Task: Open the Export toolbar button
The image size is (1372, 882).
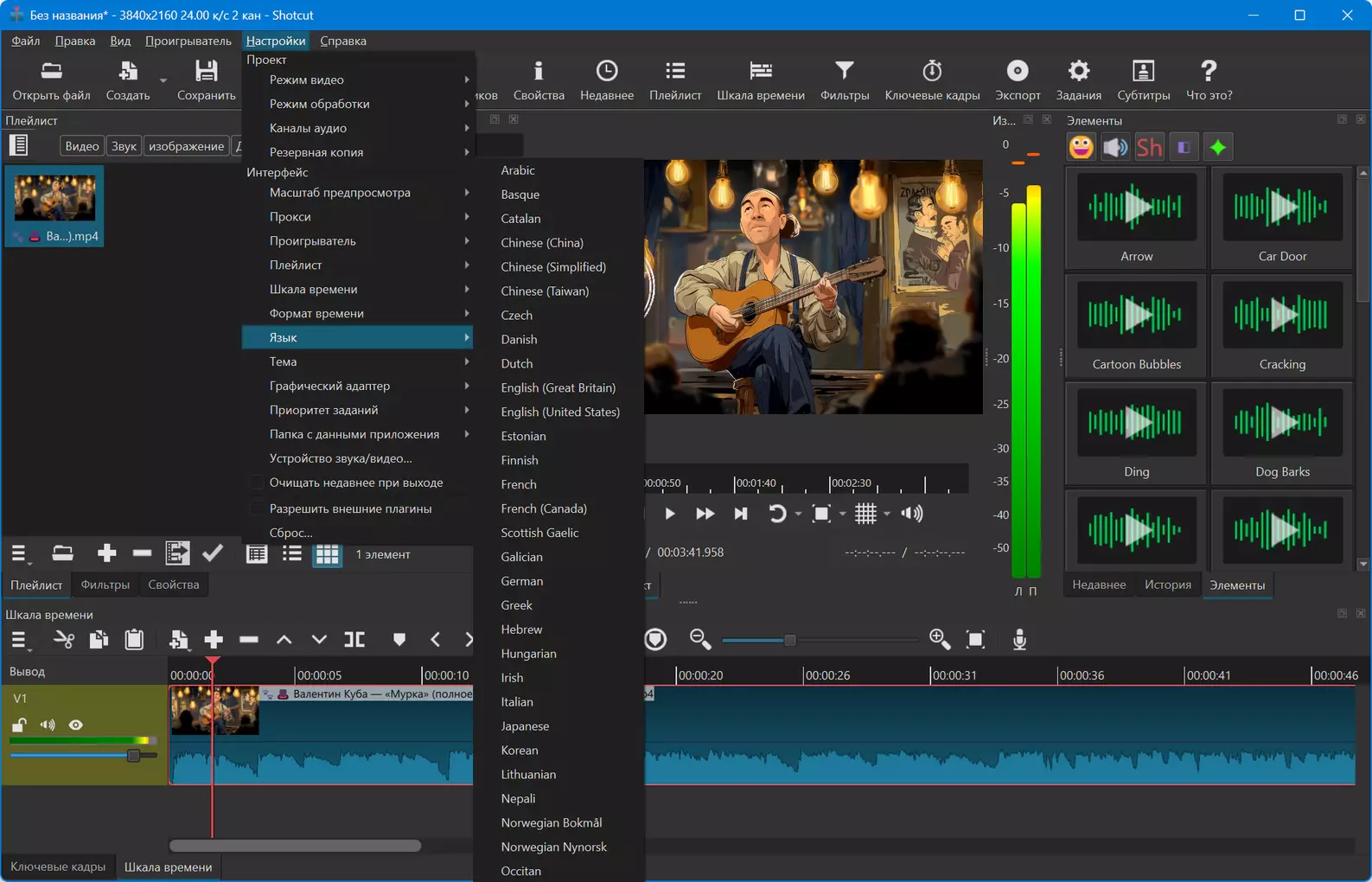Action: click(1018, 80)
